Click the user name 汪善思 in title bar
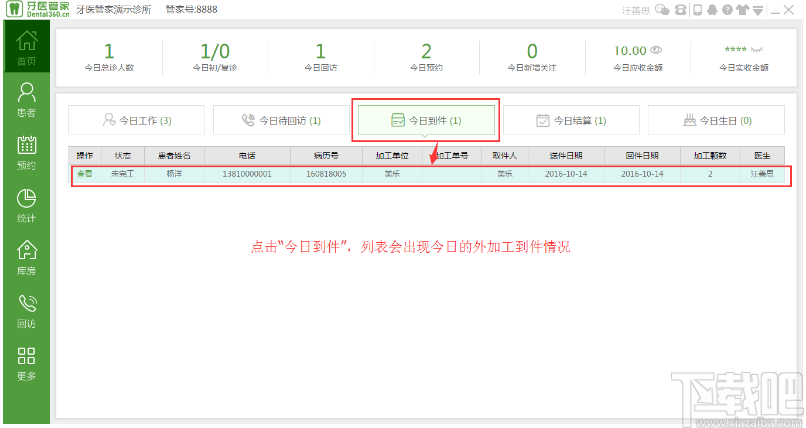The image size is (806, 428). coord(636,10)
